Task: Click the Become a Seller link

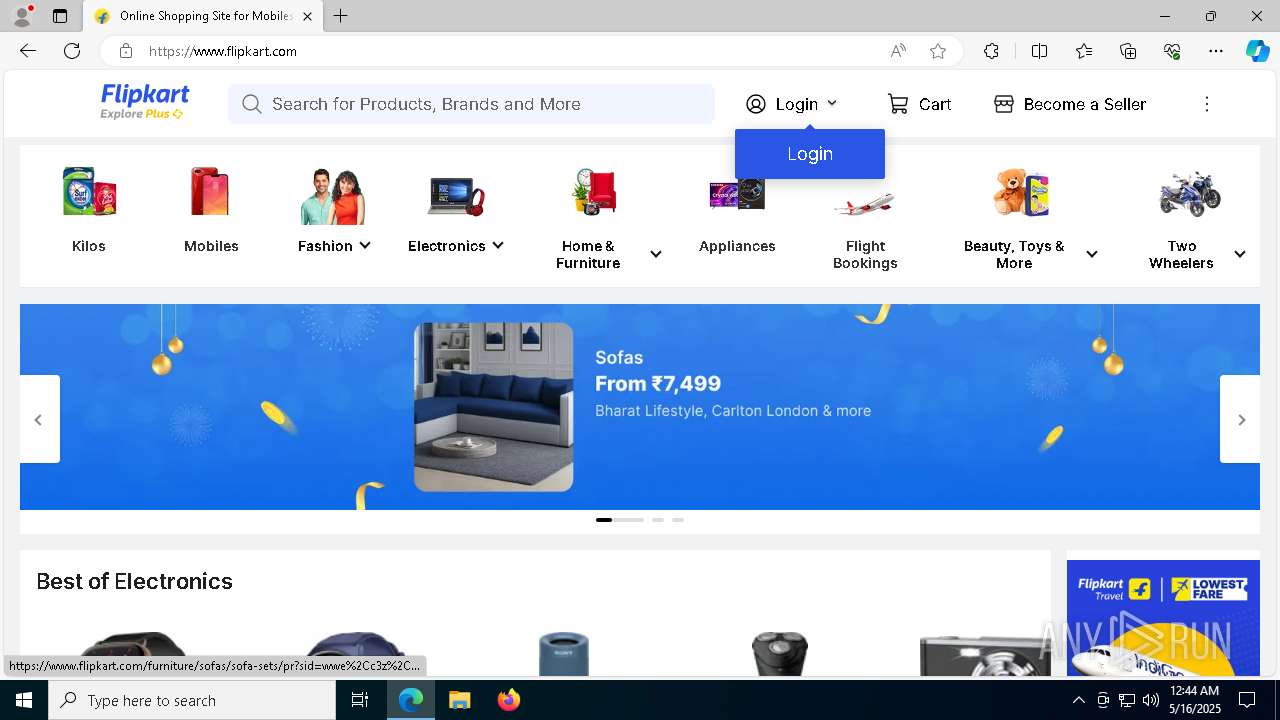Action: (x=1085, y=104)
